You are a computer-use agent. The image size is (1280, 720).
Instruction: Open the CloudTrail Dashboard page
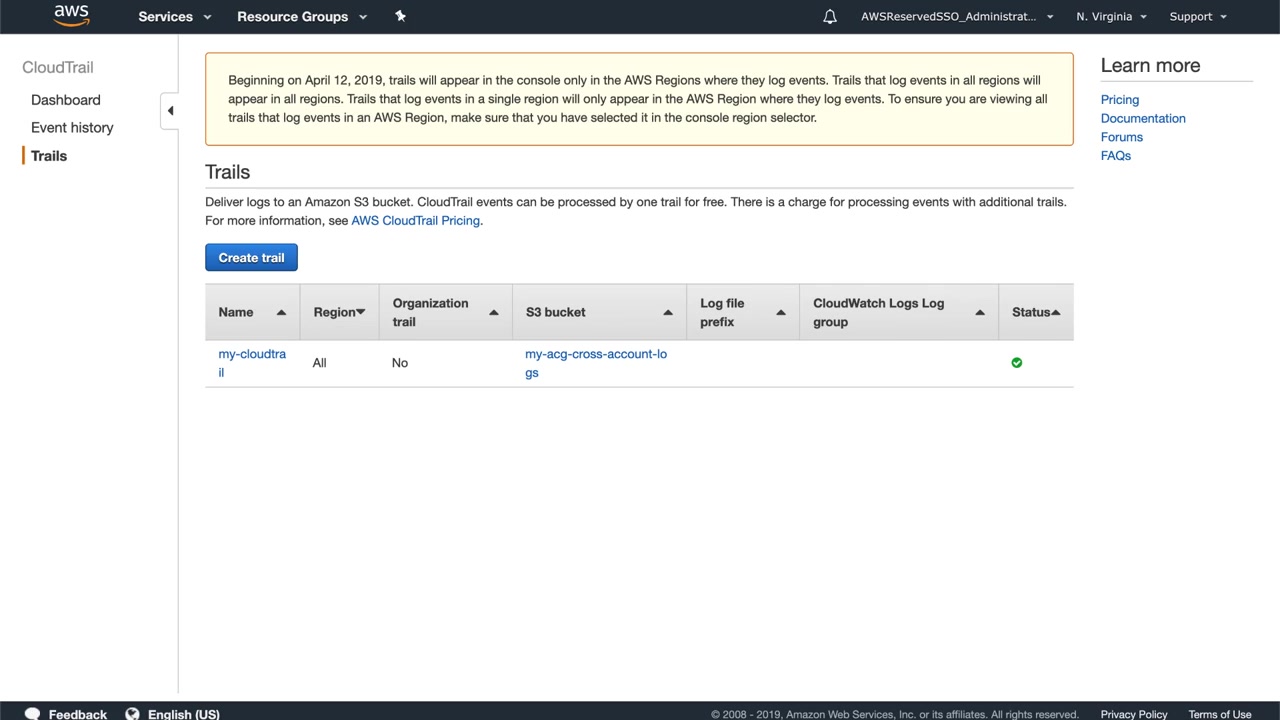66,100
